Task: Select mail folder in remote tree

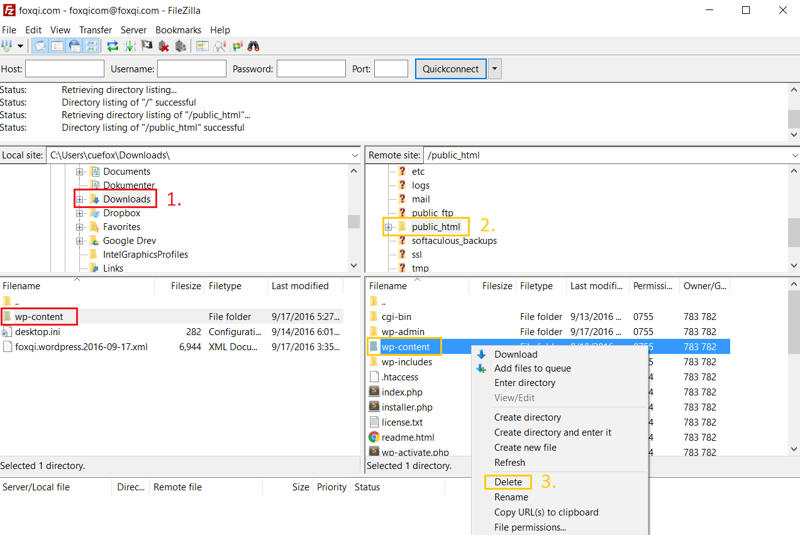Action: click(421, 199)
